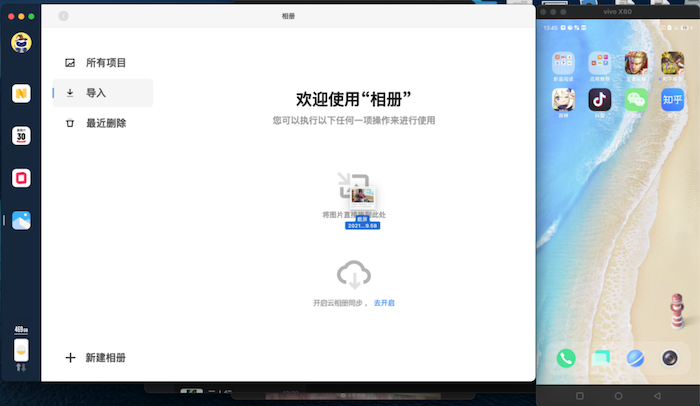Minimize the album window with yellow button
The height and width of the screenshot is (406, 700).
click(x=21, y=17)
